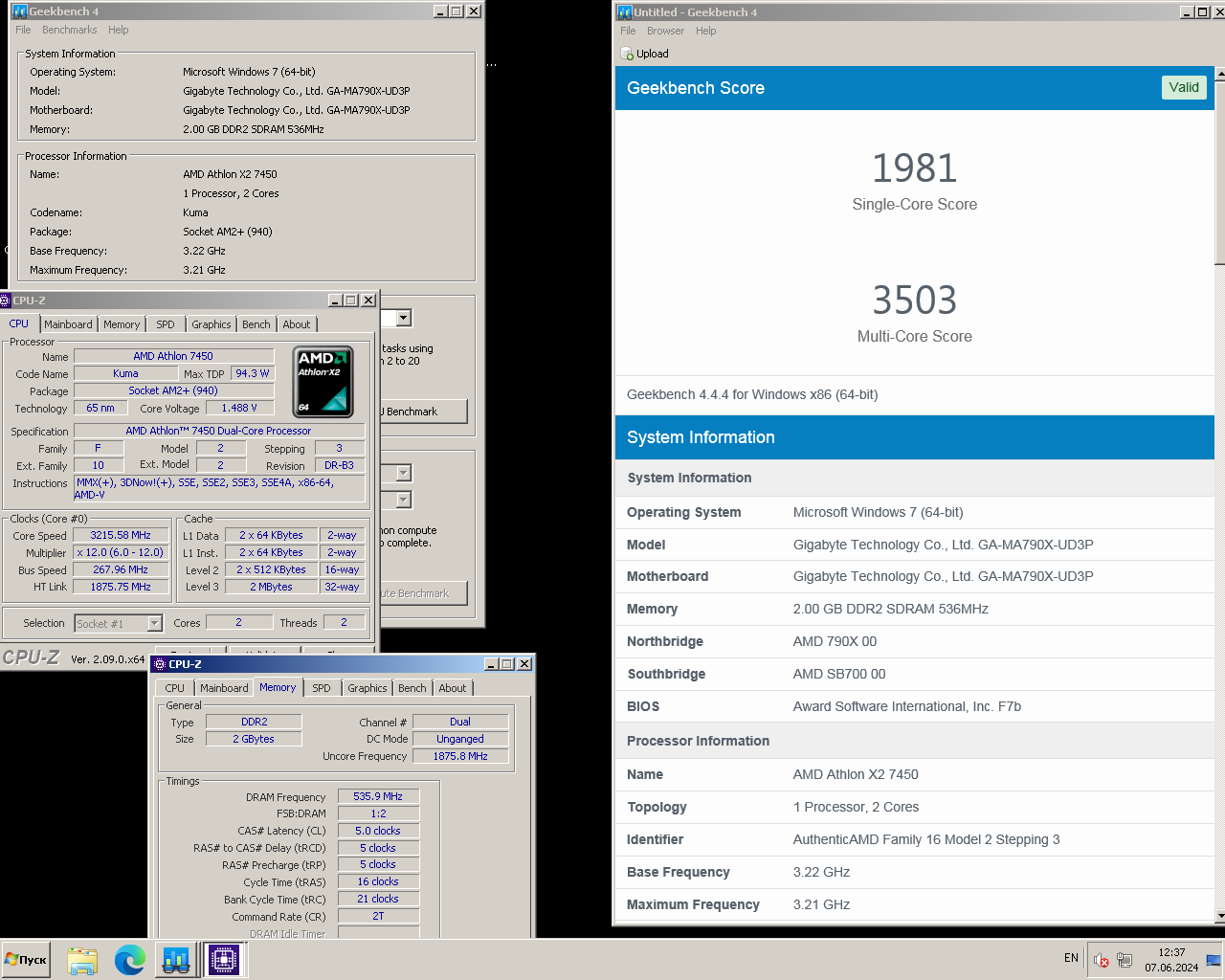Image resolution: width=1225 pixels, height=980 pixels.
Task: Expand the Socket #1 selection dropdown
Action: 154,623
